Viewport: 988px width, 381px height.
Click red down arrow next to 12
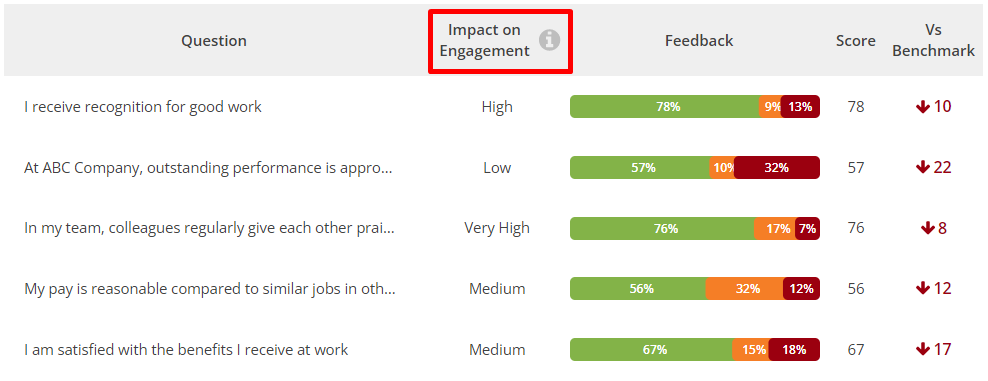pyautogui.click(x=922, y=289)
